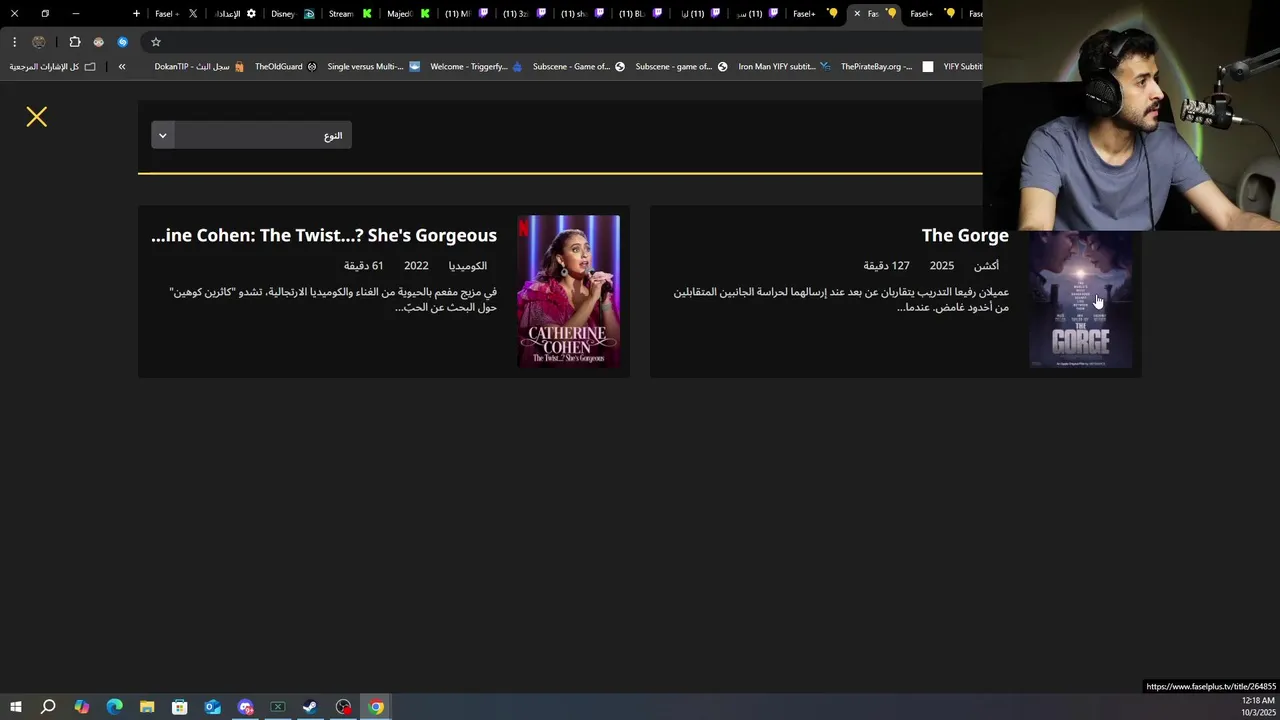Open the round dark icon with red dot on taskbar
The image size is (1280, 720).
point(343,707)
